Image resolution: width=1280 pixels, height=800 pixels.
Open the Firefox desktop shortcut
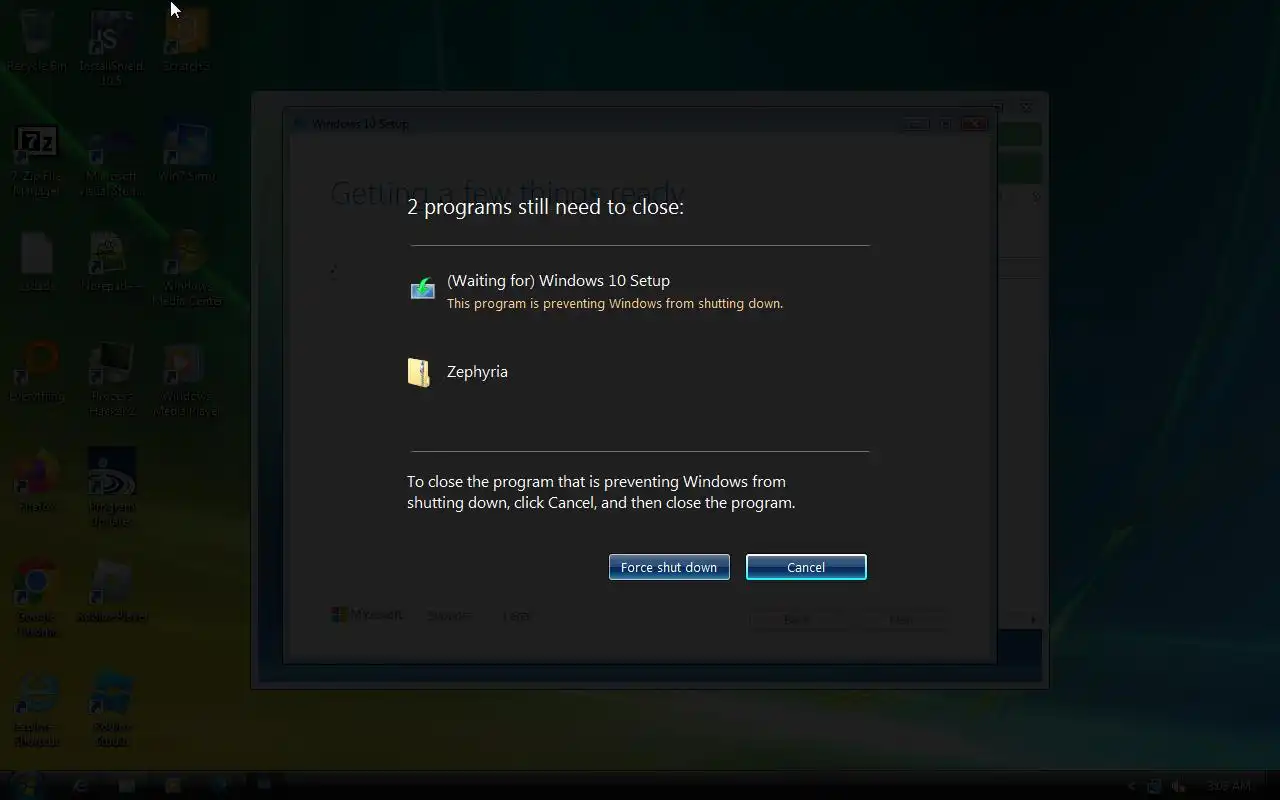click(x=37, y=483)
